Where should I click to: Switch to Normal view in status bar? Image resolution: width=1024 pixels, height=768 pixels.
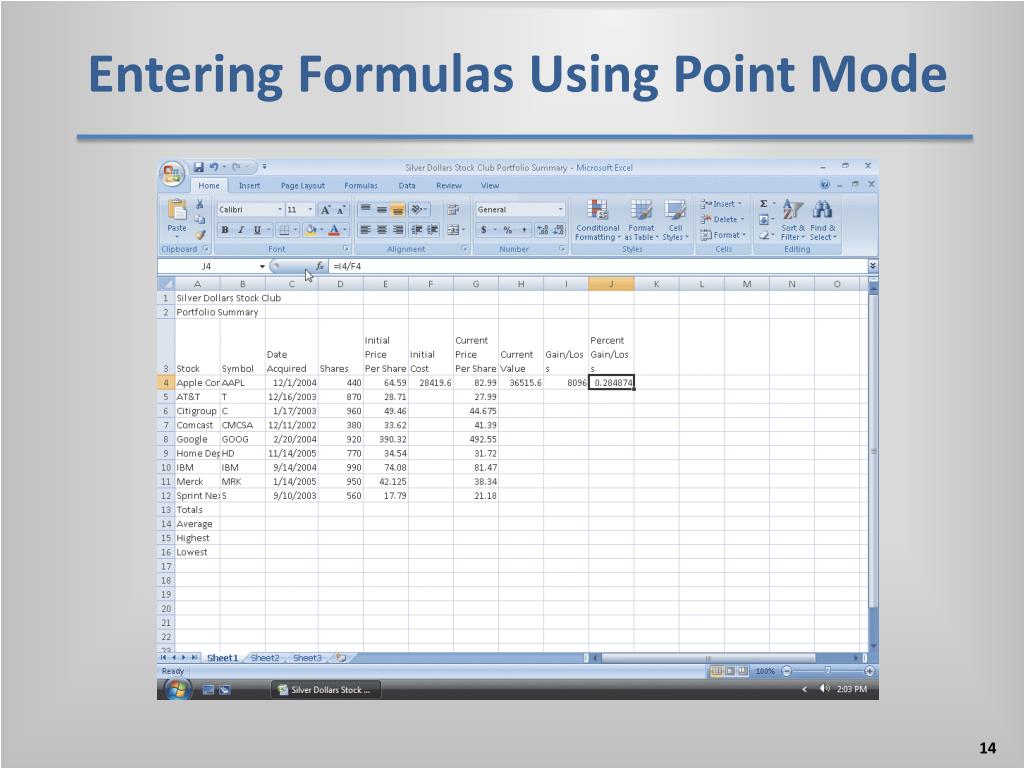click(716, 671)
